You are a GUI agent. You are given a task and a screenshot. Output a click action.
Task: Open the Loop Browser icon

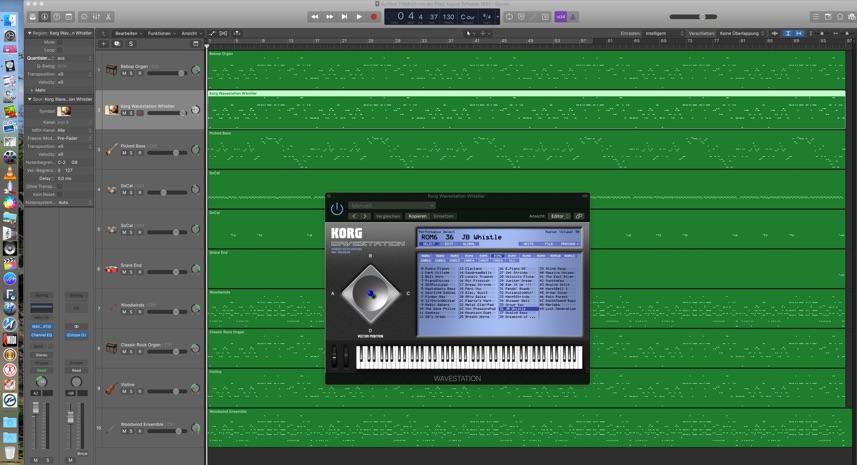(840, 17)
